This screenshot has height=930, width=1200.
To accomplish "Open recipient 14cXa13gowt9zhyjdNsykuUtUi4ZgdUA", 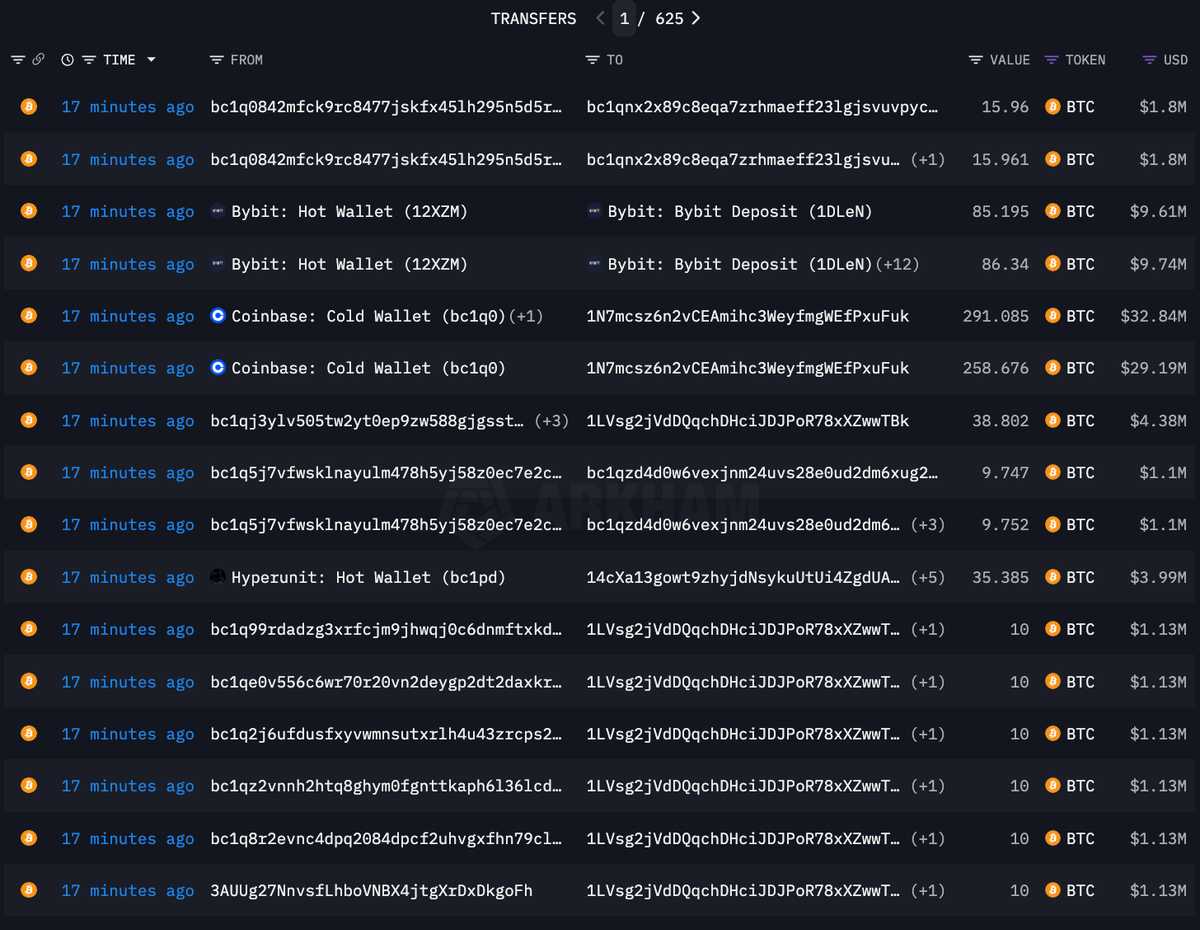I will pyautogui.click(x=744, y=577).
